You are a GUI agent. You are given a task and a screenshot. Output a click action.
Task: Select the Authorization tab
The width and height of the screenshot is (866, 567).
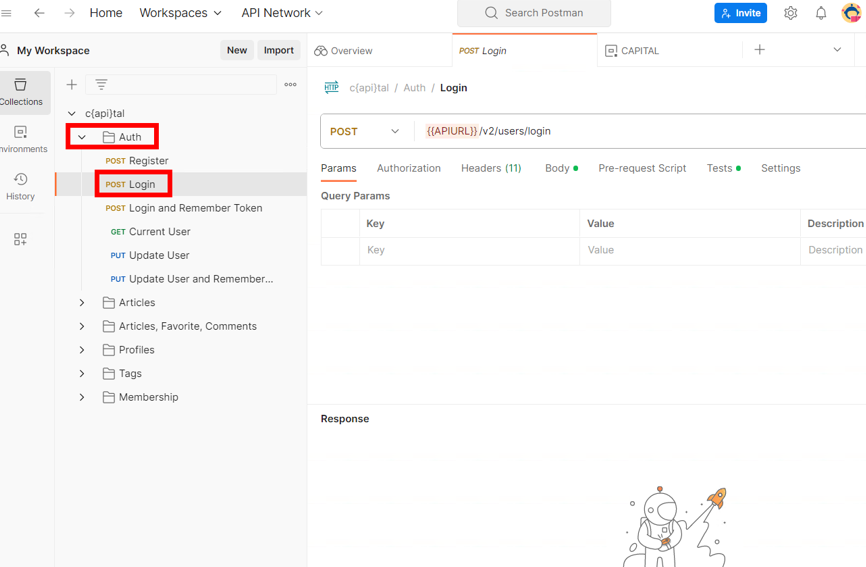(x=409, y=168)
